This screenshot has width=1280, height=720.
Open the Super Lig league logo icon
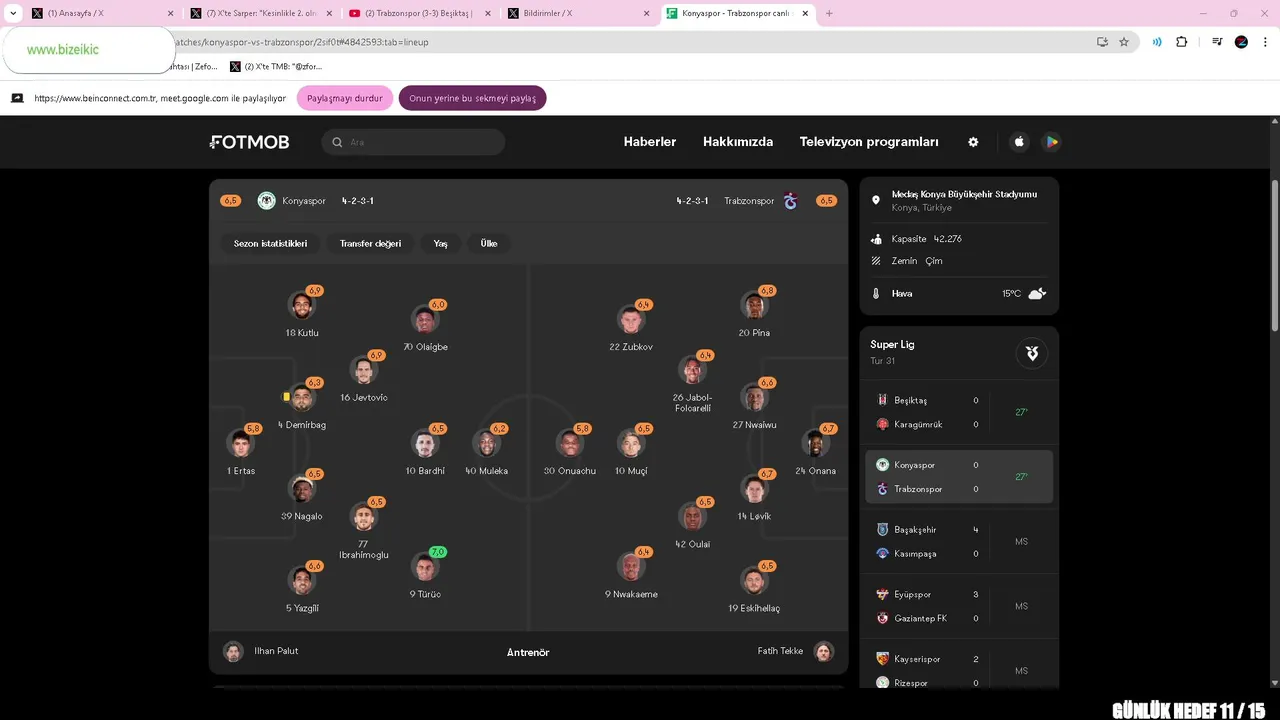pyautogui.click(x=1032, y=353)
